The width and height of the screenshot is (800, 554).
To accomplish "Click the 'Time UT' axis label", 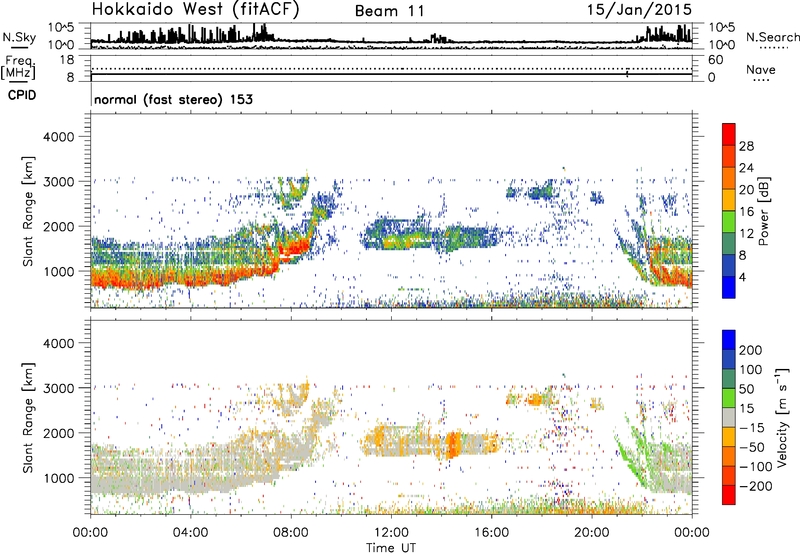I will [391, 548].
